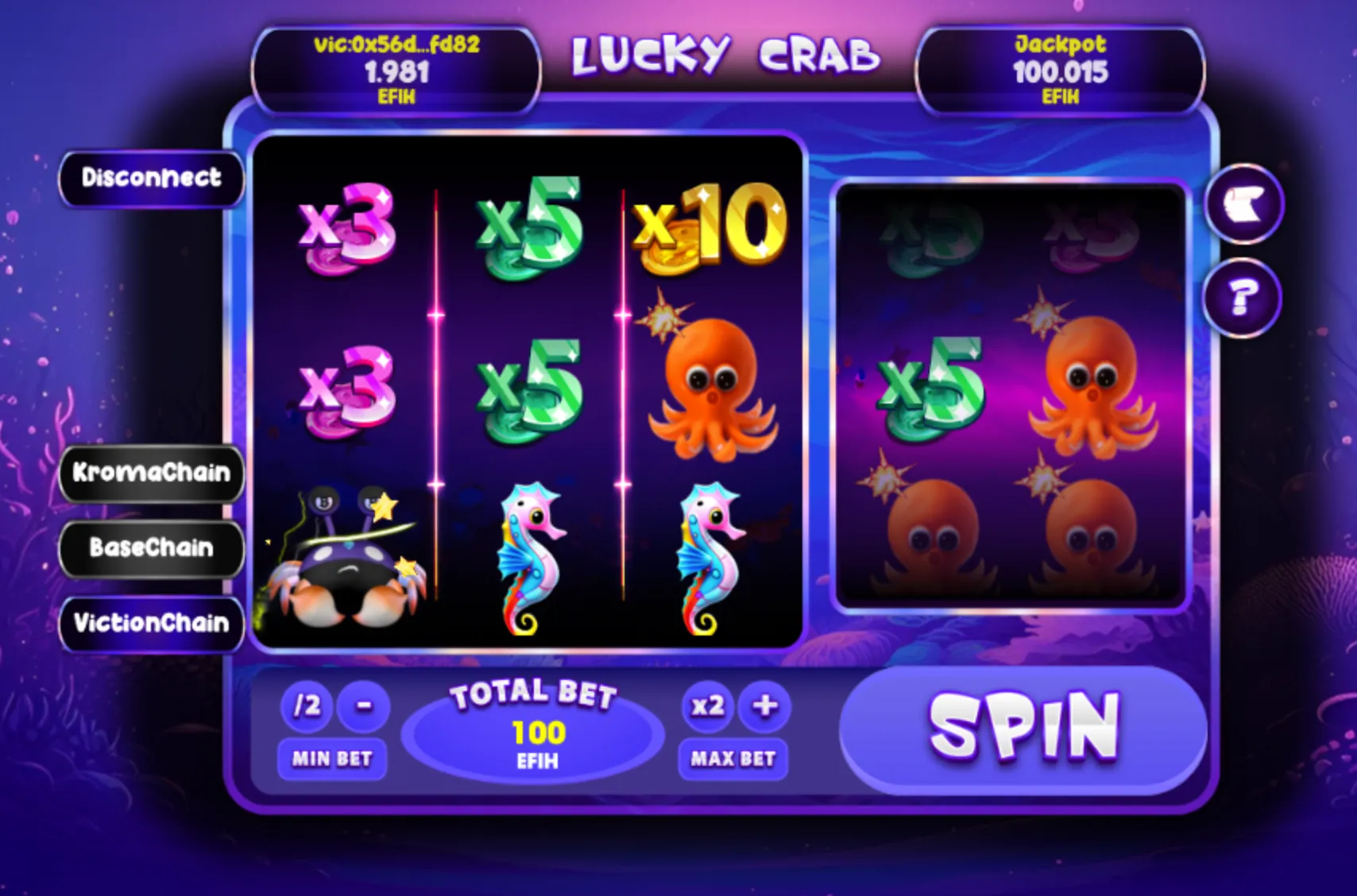Click the help question mark icon
This screenshot has width=1357, height=896.
pyautogui.click(x=1243, y=298)
